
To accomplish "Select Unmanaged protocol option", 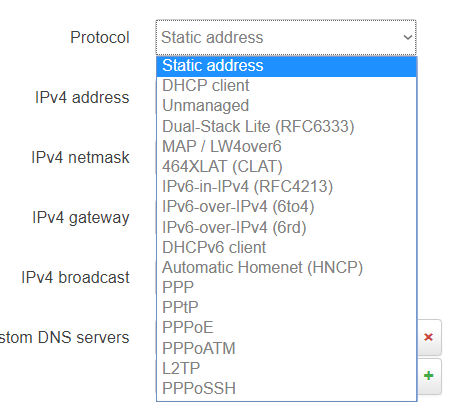I will pos(286,106).
